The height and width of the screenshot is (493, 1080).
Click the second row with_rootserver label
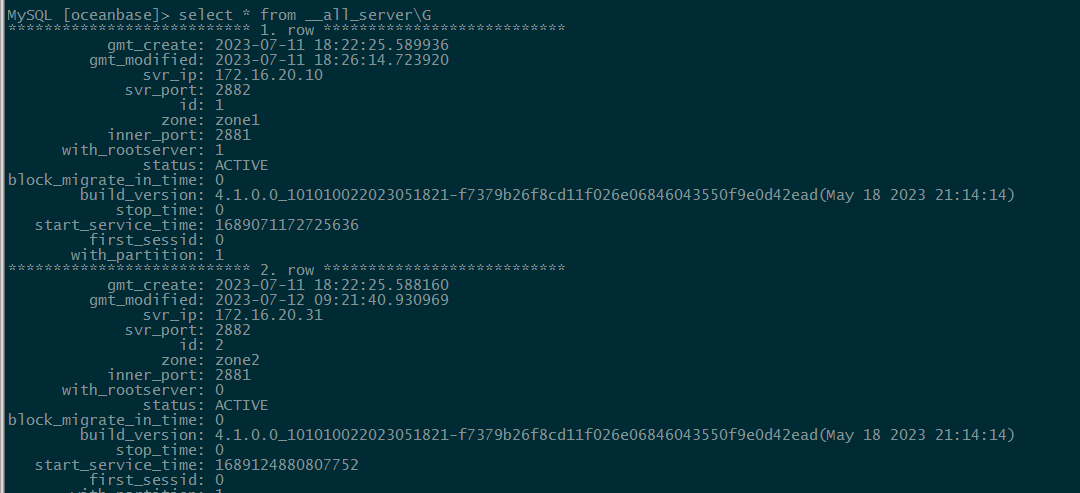pyautogui.click(x=133, y=390)
